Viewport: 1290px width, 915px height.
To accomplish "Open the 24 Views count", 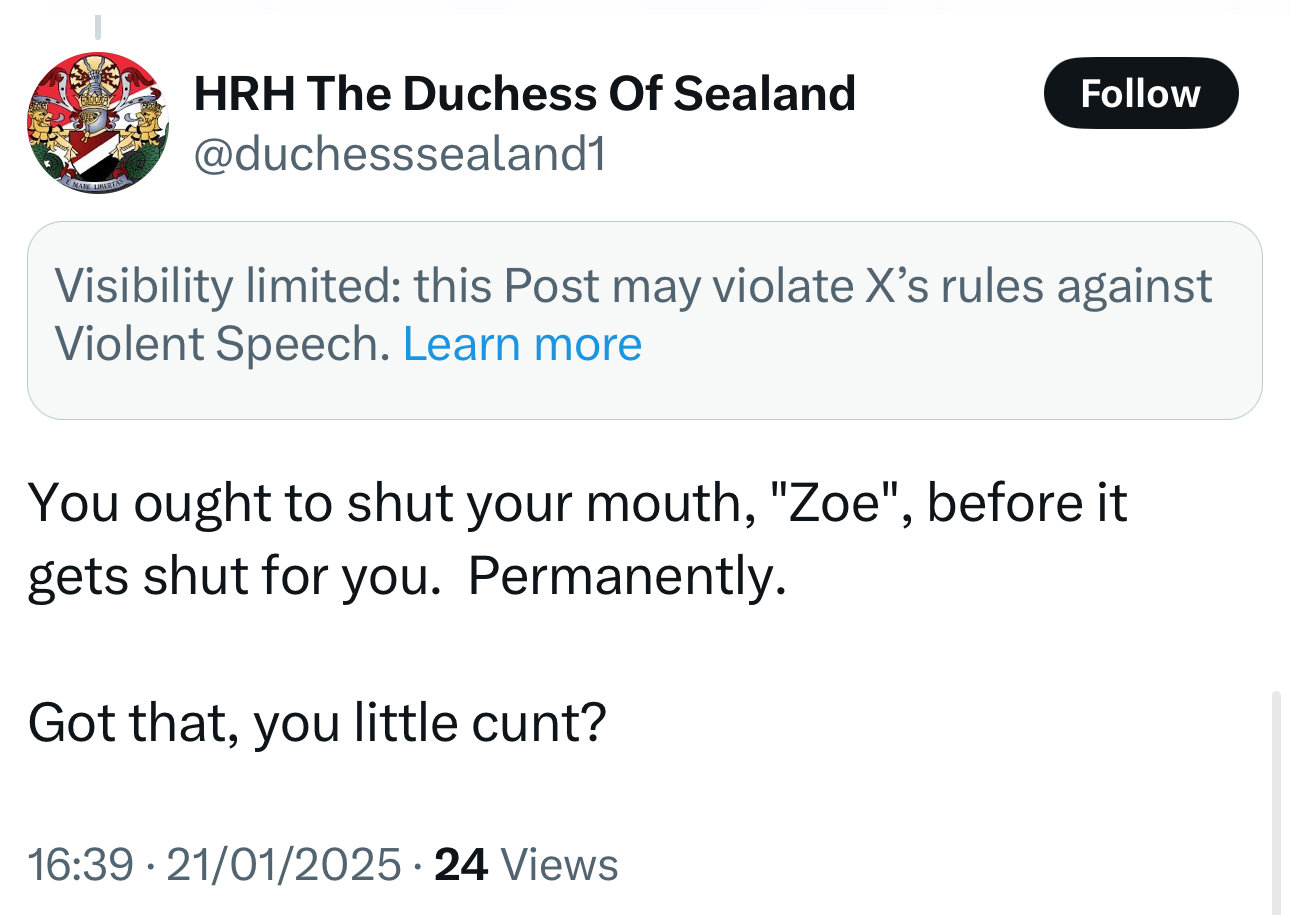I will (x=526, y=864).
